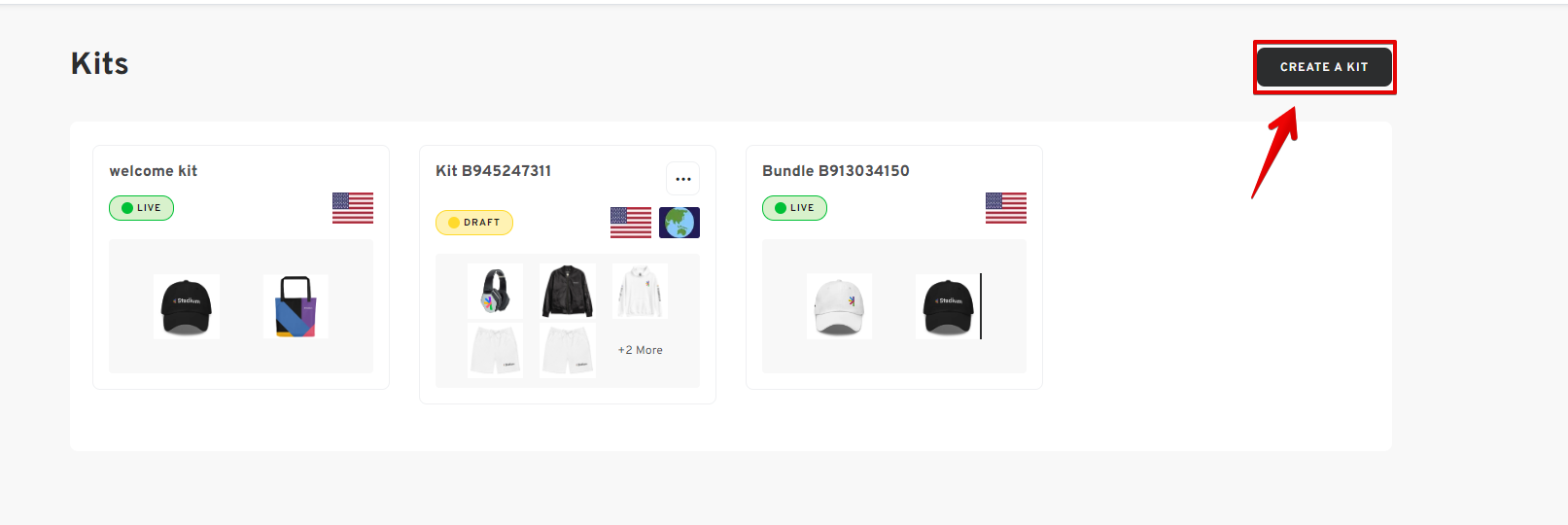Open the three-dot menu on Kit B945247311
The width and height of the screenshot is (1568, 525).
click(x=682, y=179)
